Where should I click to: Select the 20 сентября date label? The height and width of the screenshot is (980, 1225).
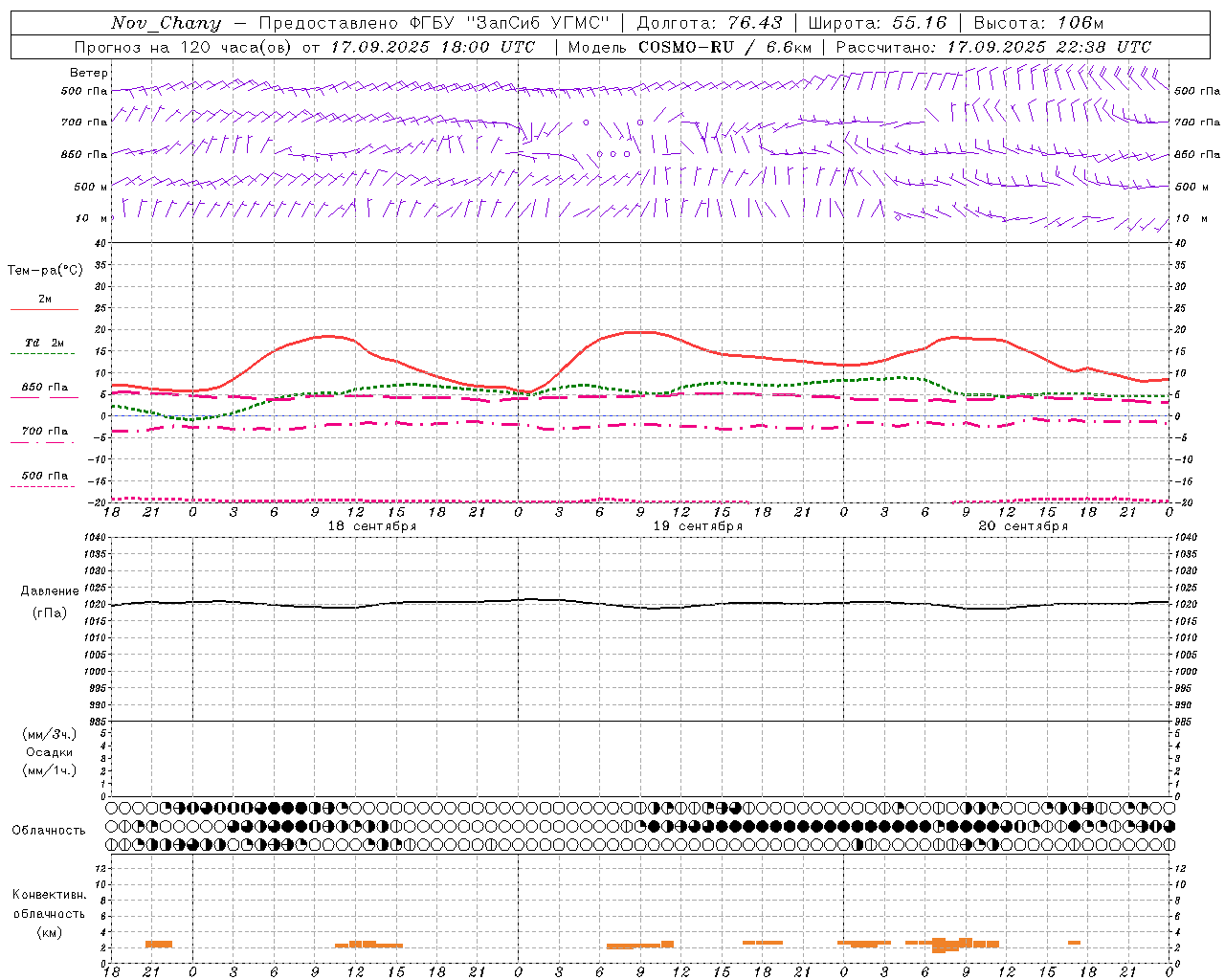pyautogui.click(x=1023, y=526)
